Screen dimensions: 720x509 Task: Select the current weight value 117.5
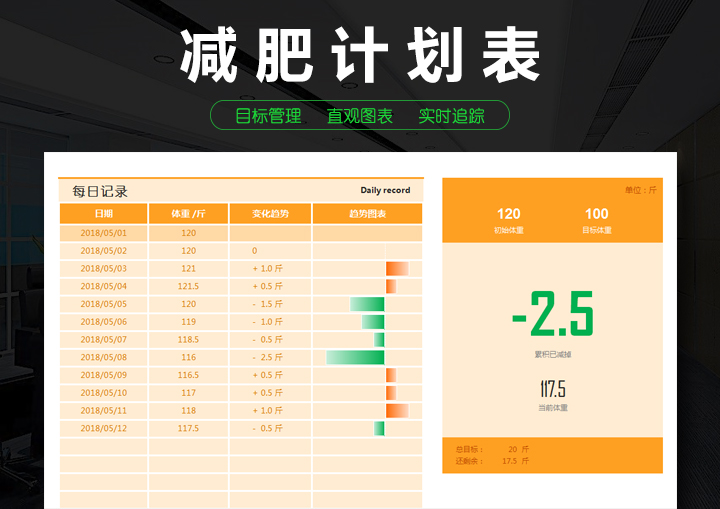(552, 389)
